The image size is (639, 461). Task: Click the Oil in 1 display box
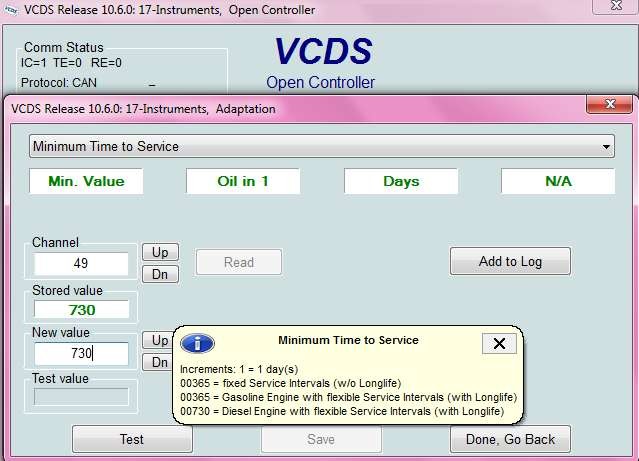pos(243,181)
